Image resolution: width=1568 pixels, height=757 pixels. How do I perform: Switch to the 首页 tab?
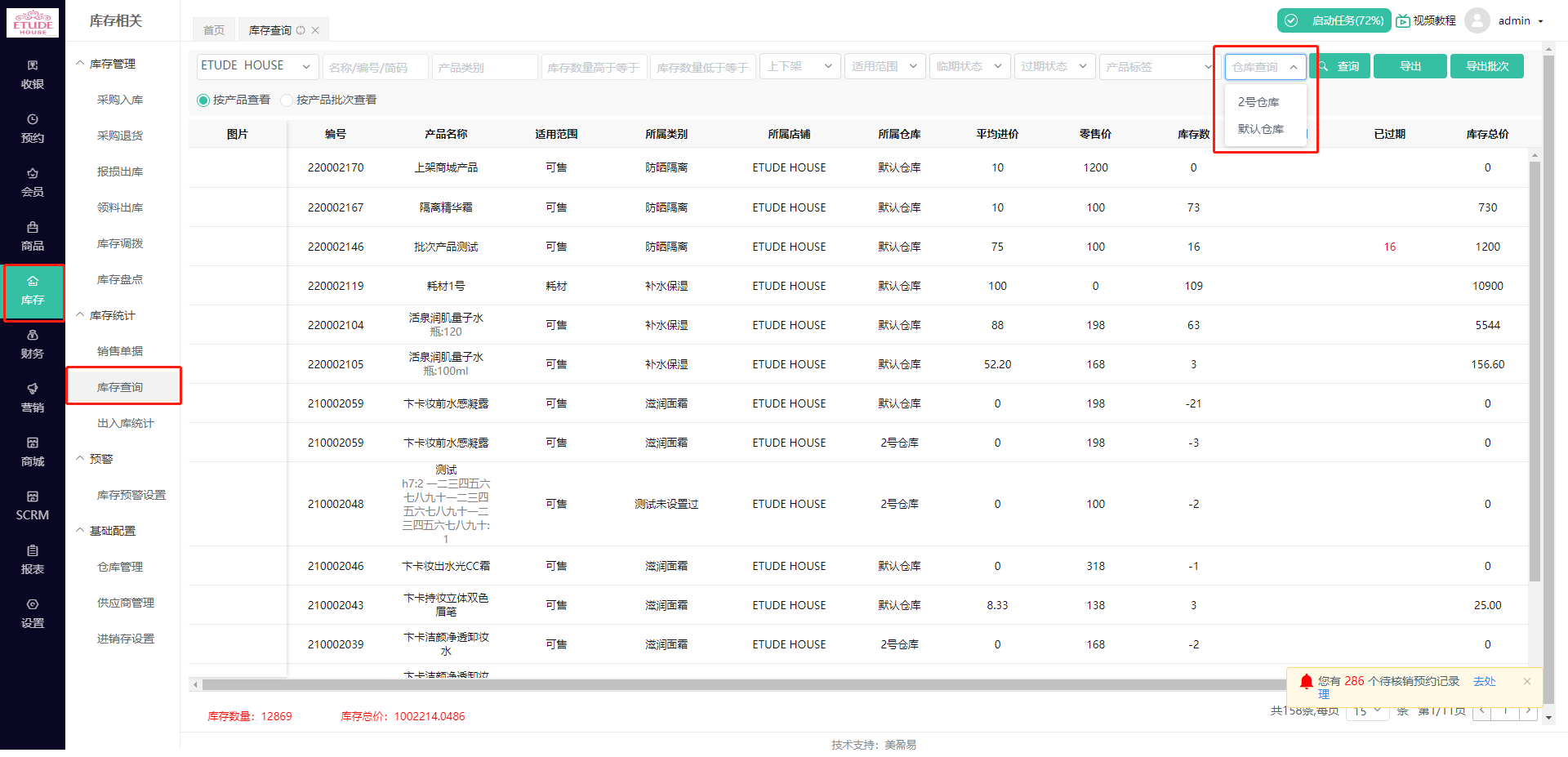[213, 29]
